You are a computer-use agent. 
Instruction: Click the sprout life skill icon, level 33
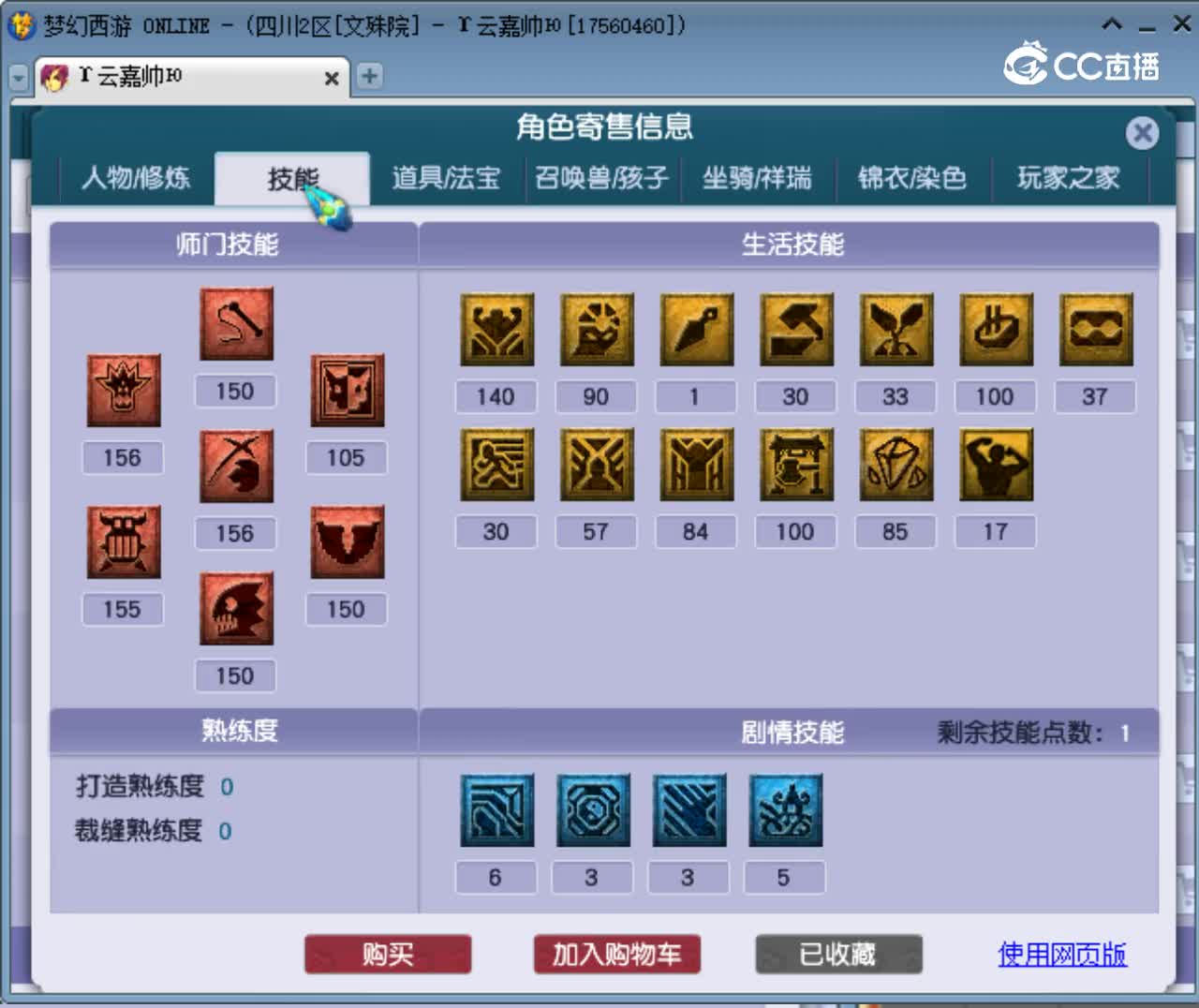(x=896, y=330)
